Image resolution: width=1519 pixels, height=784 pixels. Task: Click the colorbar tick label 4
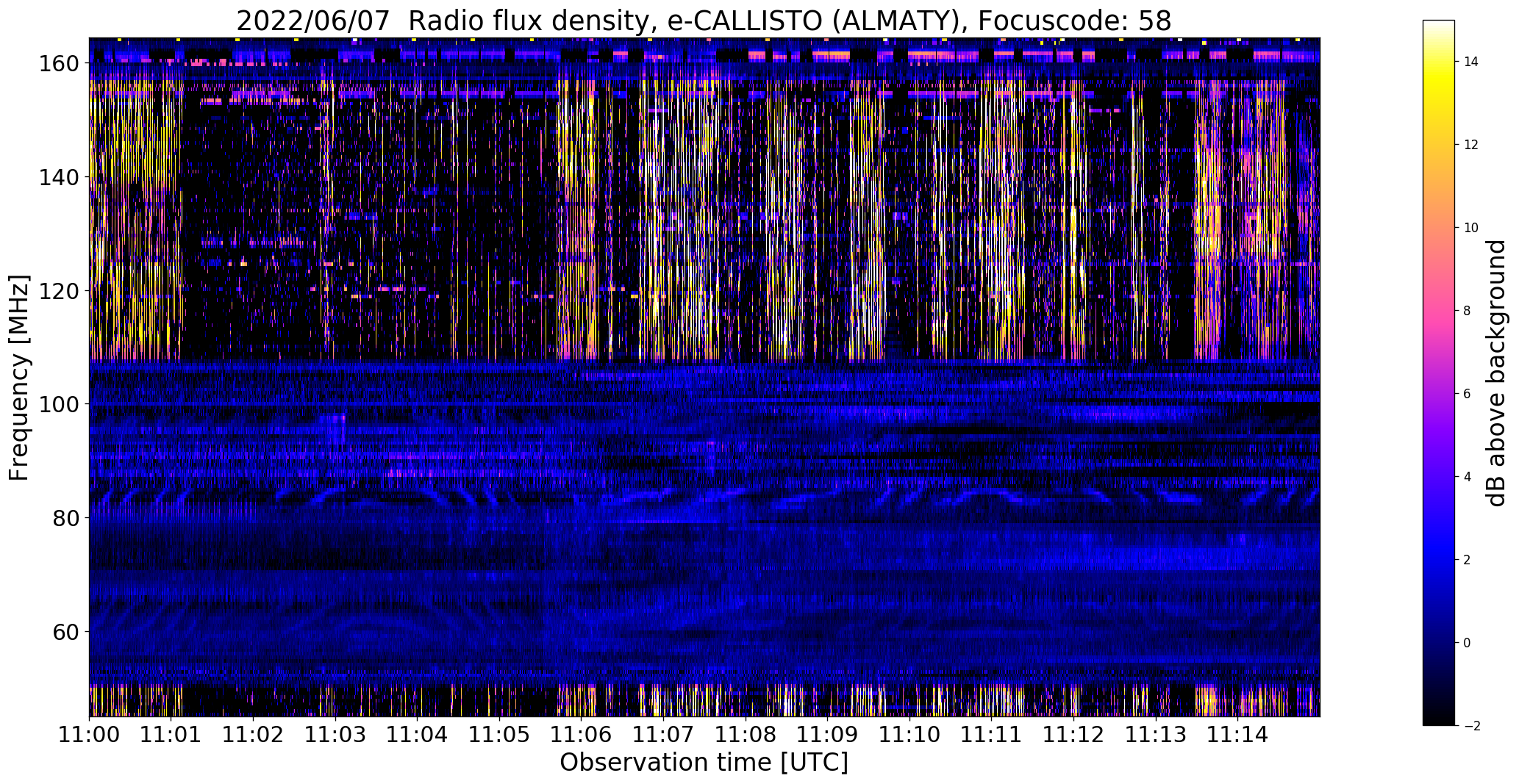[1467, 477]
